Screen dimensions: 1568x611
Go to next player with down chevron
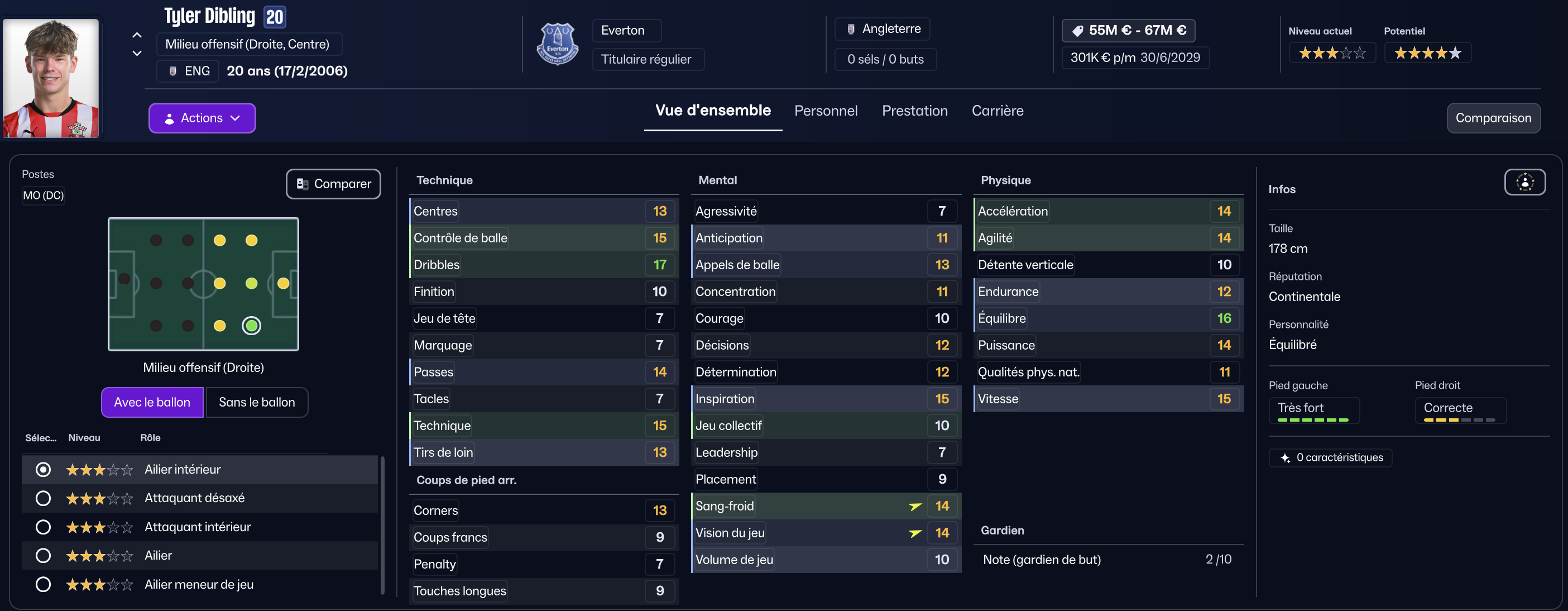click(x=137, y=54)
